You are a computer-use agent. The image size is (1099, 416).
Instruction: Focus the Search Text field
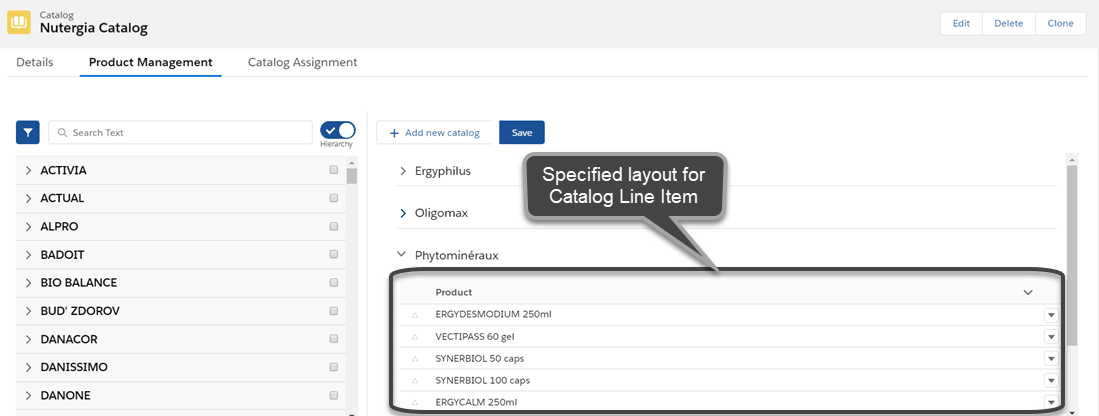coord(180,132)
